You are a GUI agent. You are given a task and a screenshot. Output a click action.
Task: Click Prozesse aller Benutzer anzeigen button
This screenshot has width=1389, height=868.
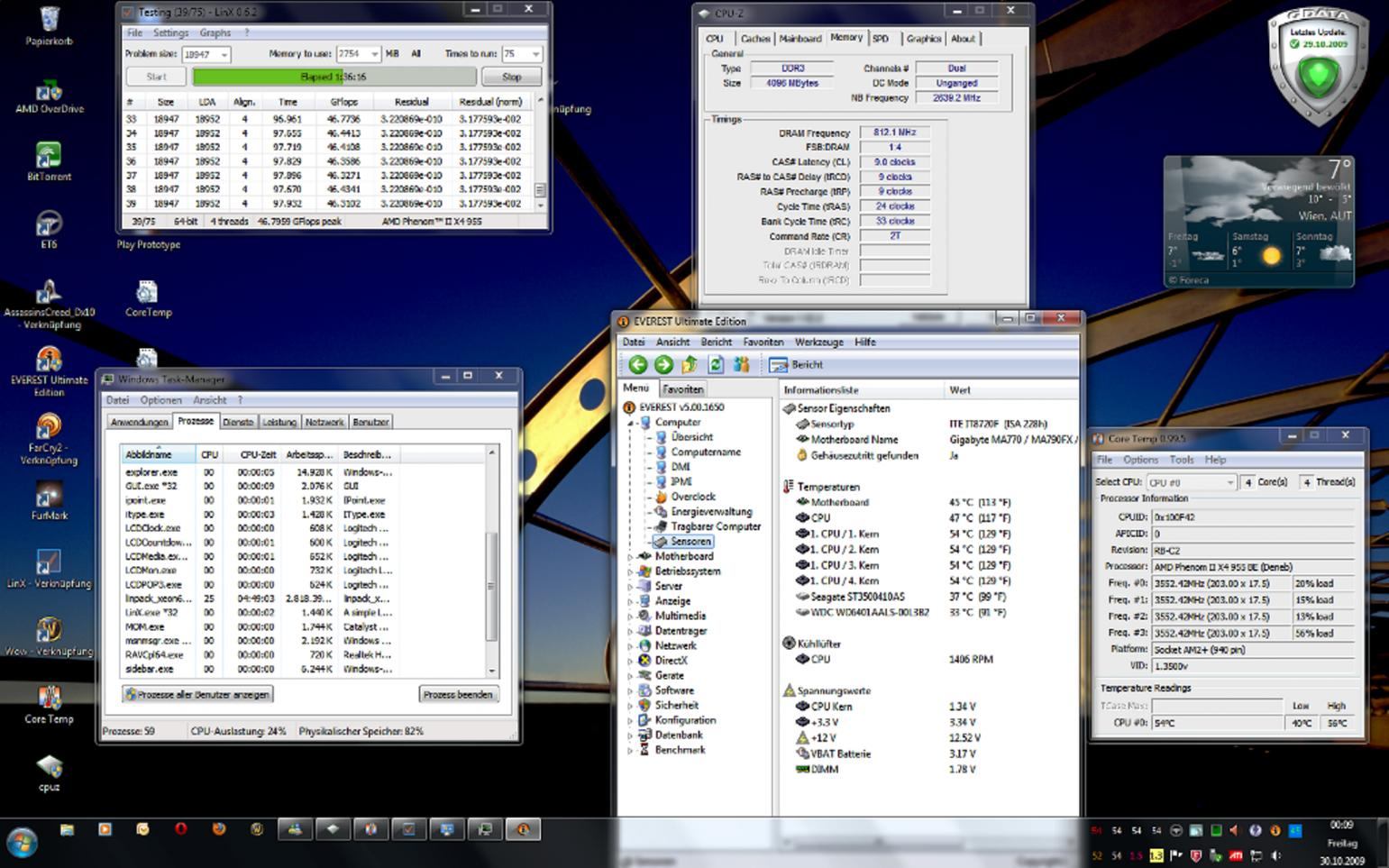click(197, 694)
